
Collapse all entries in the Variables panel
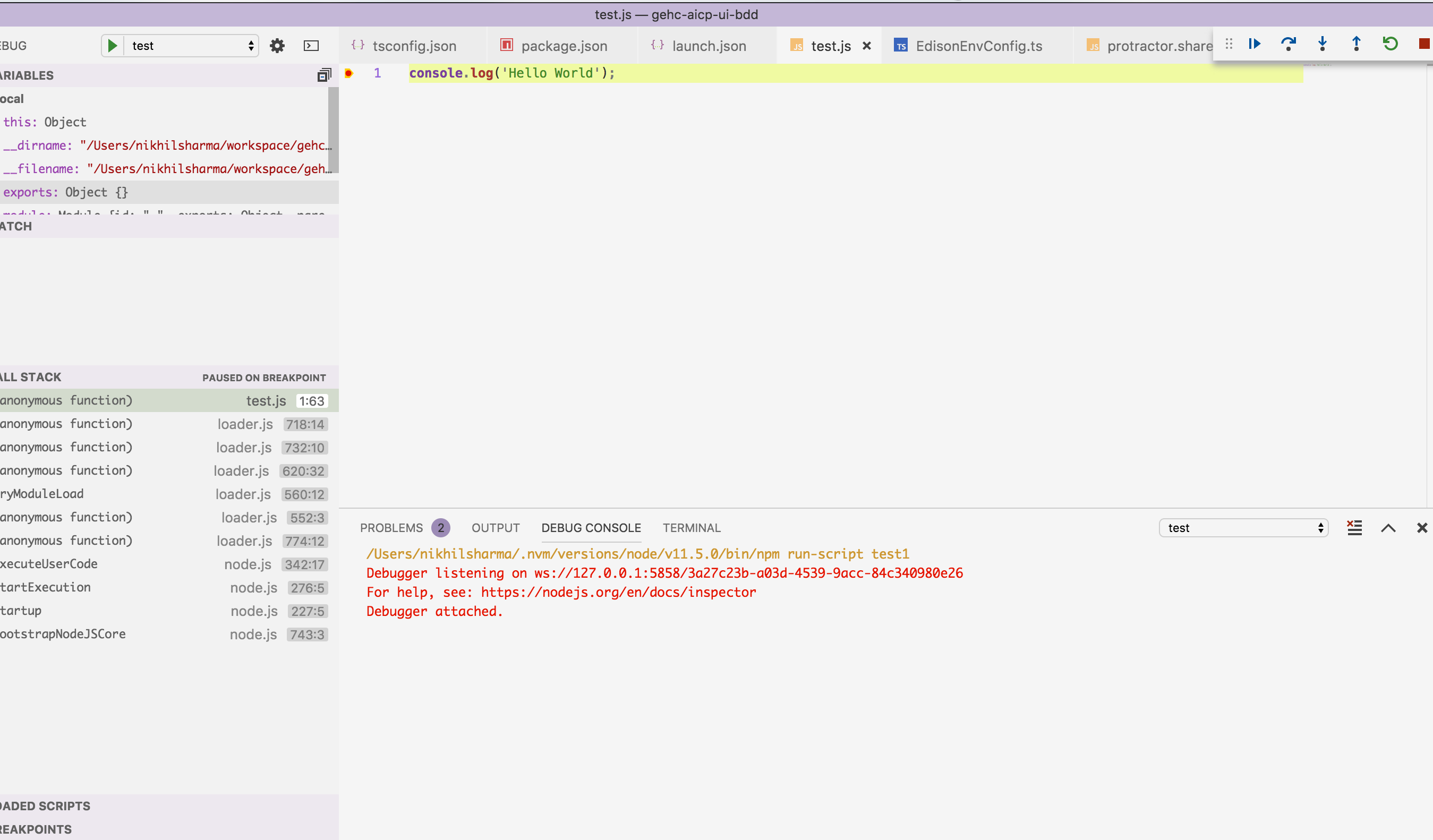coord(324,74)
